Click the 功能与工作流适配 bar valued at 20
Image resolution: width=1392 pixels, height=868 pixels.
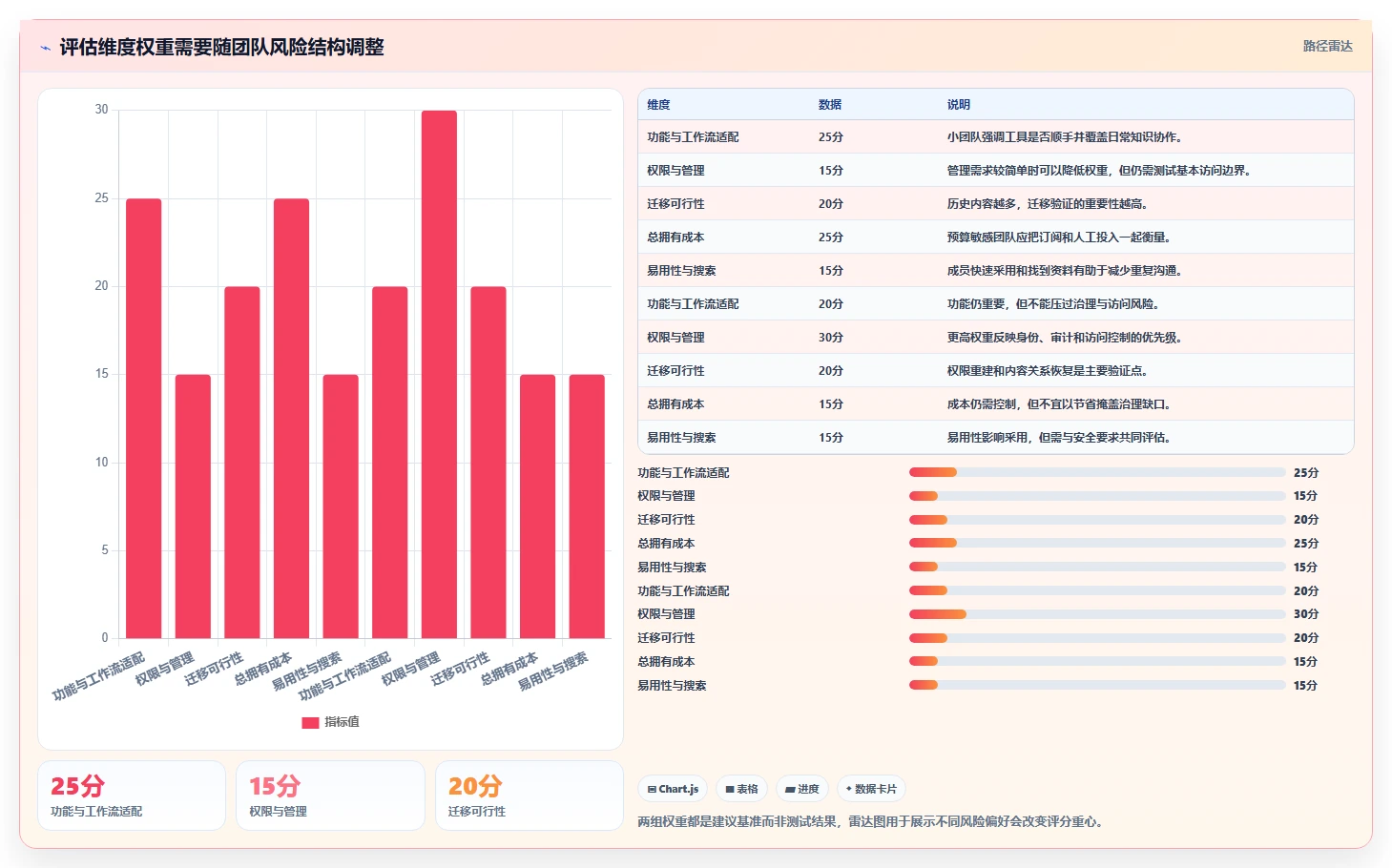[390, 463]
